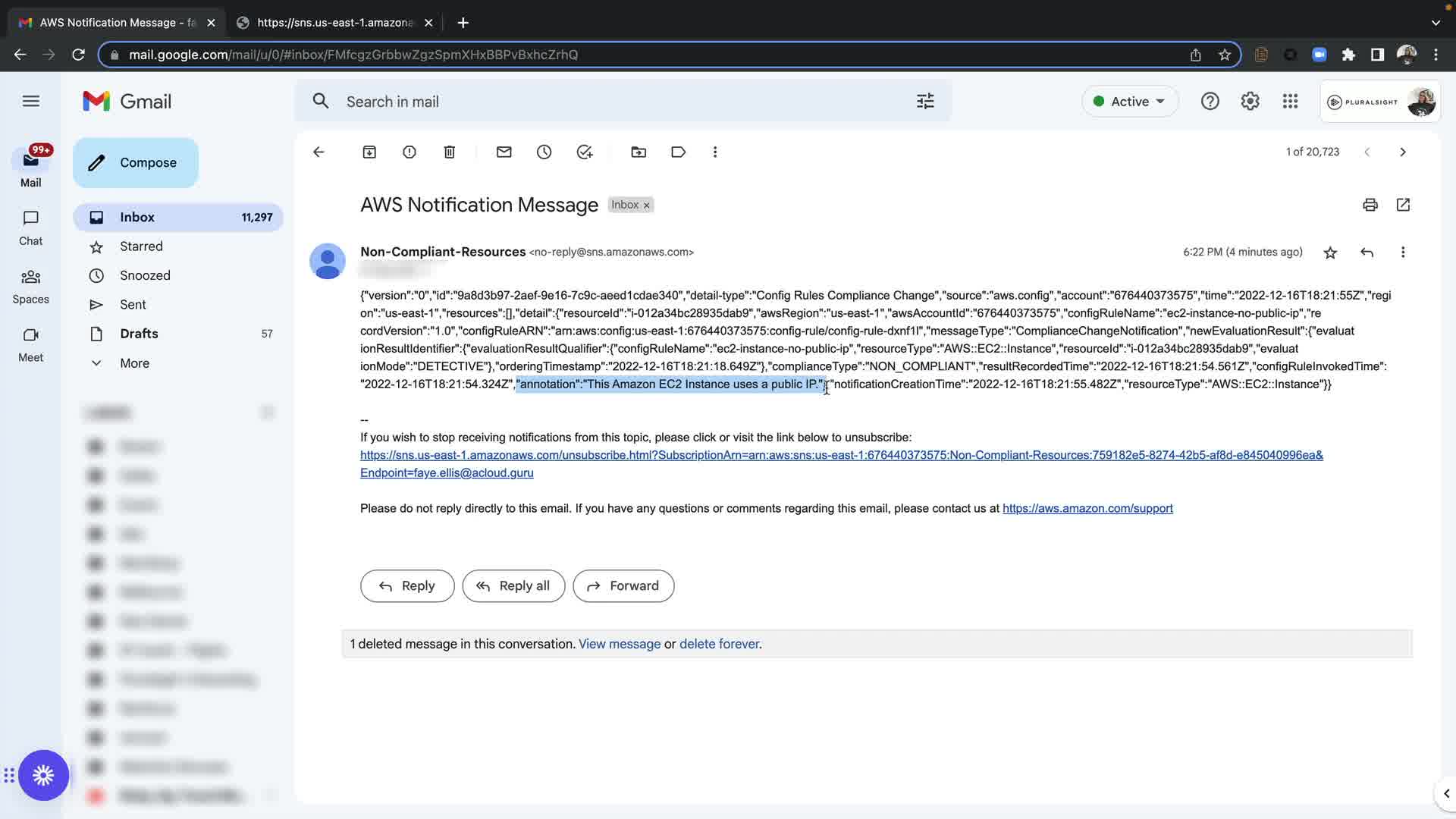Snooze this email with the clock icon
The height and width of the screenshot is (819, 1456).
(x=544, y=152)
